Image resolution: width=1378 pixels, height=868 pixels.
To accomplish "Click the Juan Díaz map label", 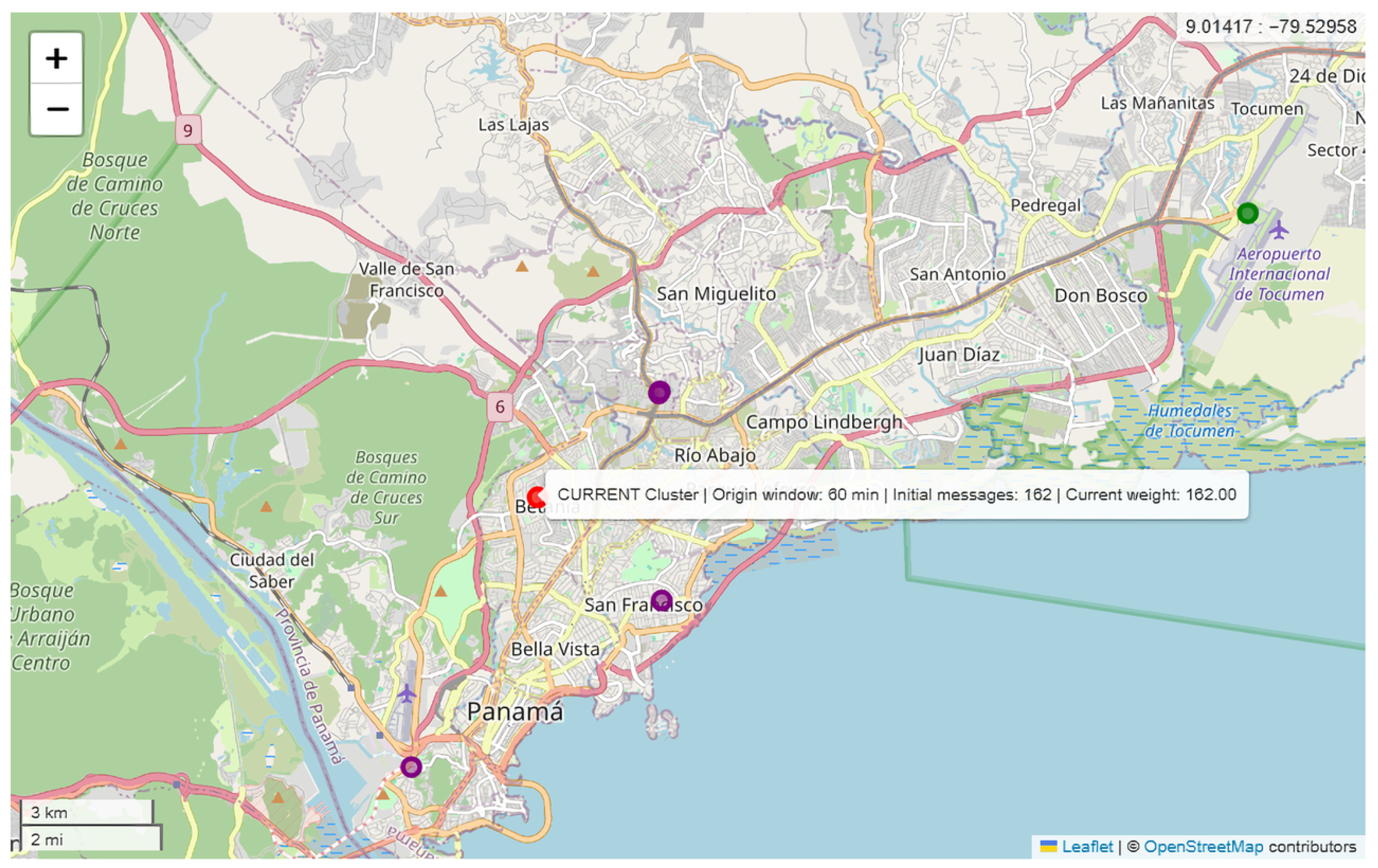I will 959,355.
